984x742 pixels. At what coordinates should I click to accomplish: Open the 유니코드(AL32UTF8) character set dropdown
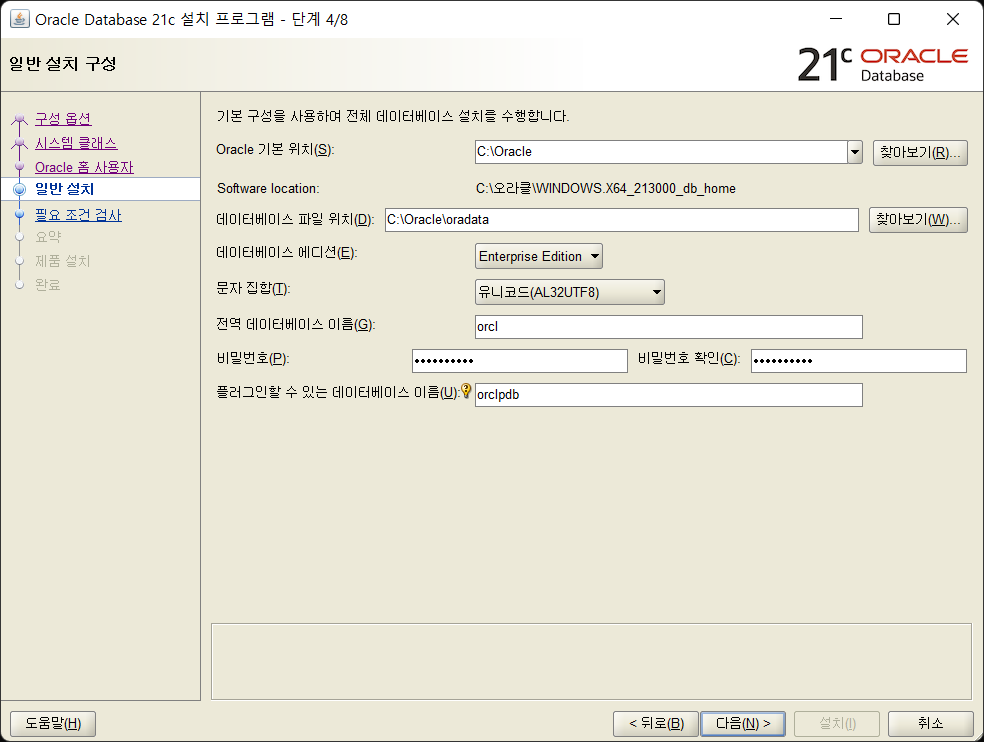click(569, 292)
